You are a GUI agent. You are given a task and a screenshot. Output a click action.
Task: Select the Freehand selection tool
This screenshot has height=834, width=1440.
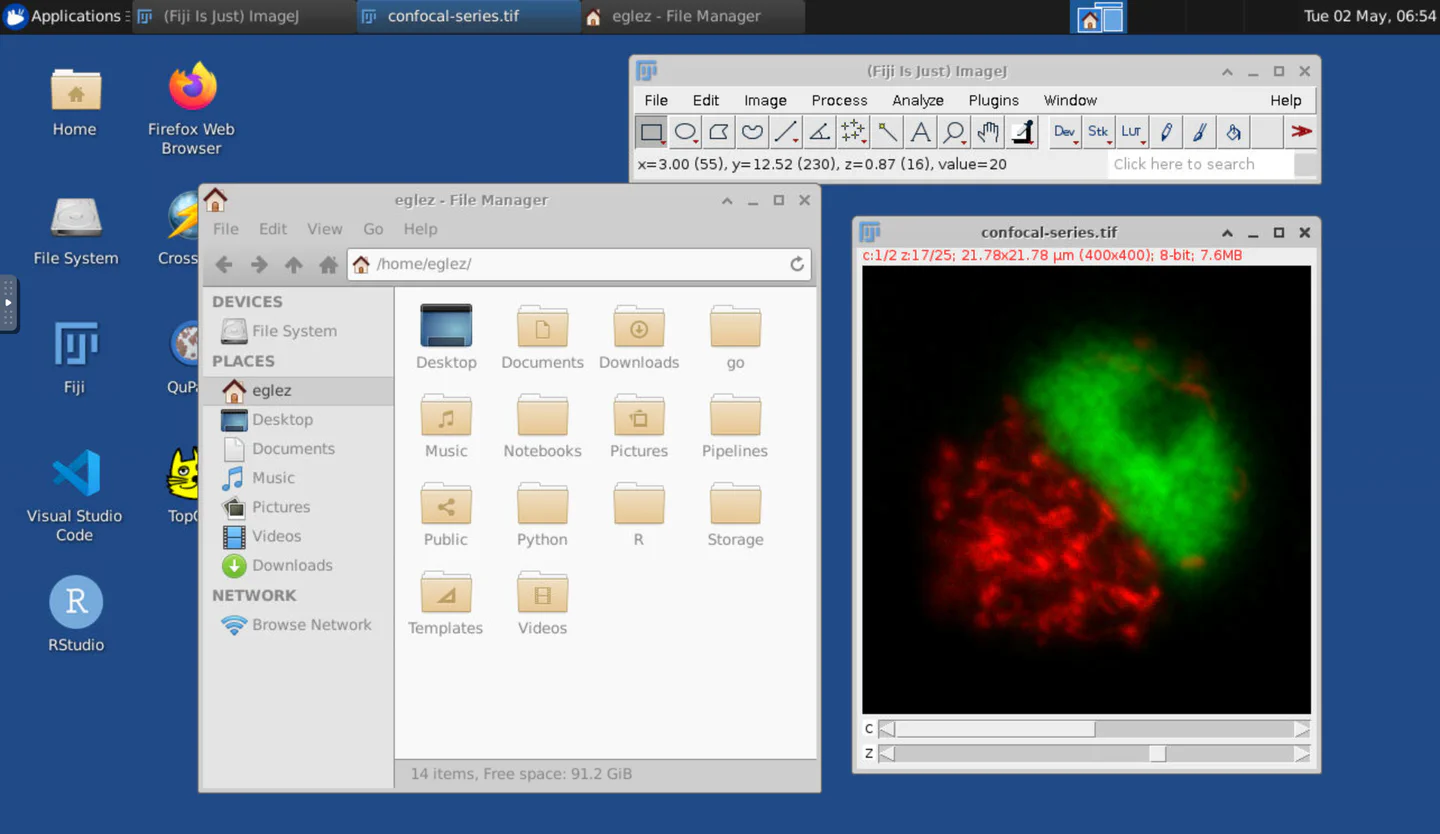pyautogui.click(x=753, y=132)
